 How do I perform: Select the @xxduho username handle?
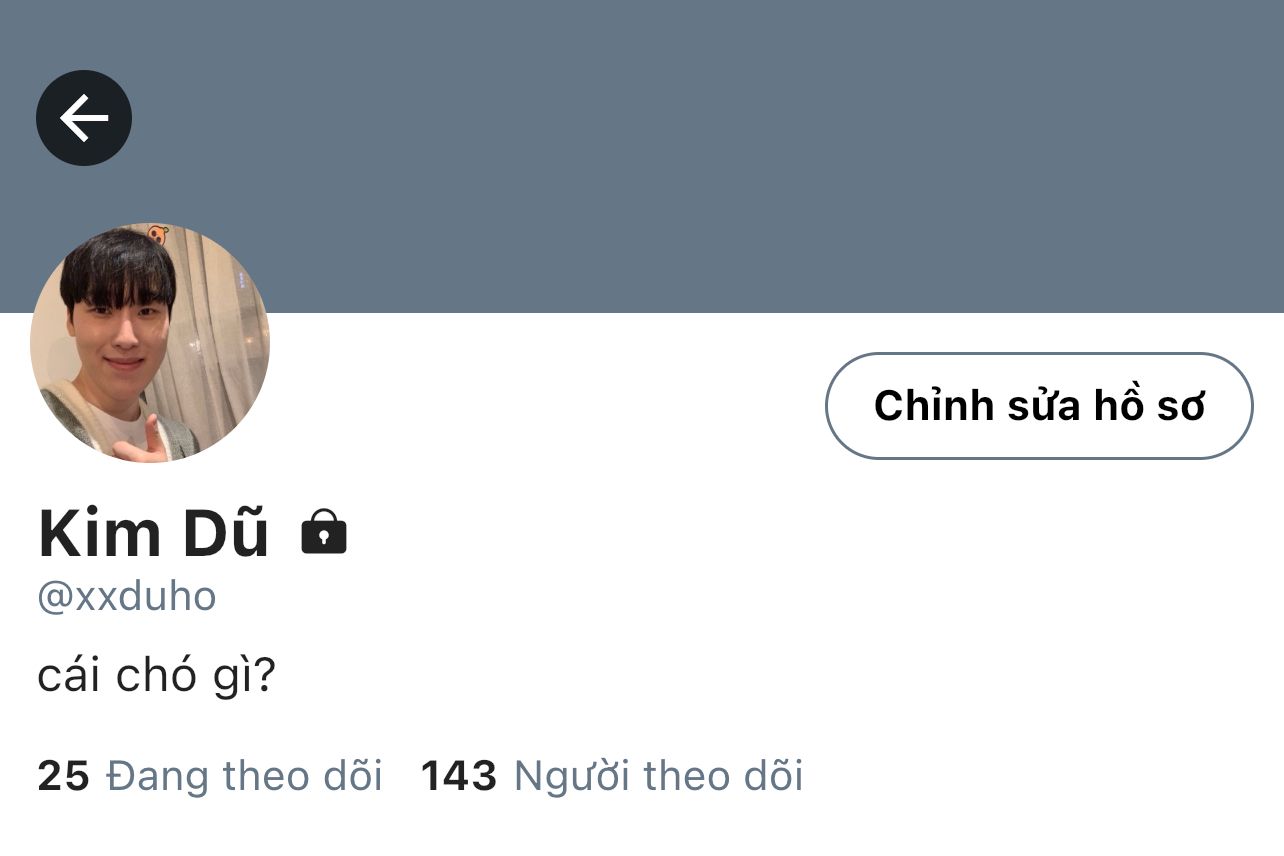(127, 597)
